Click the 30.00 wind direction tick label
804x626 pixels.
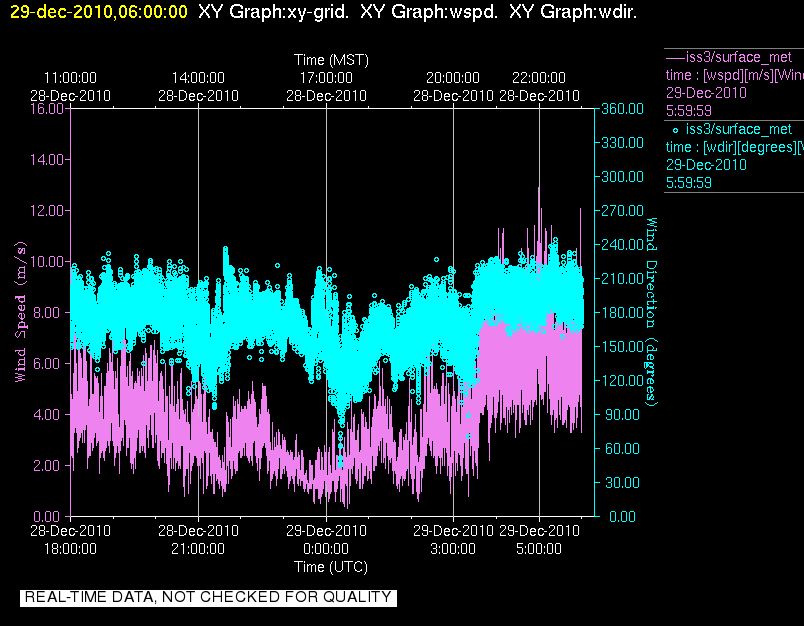point(622,482)
